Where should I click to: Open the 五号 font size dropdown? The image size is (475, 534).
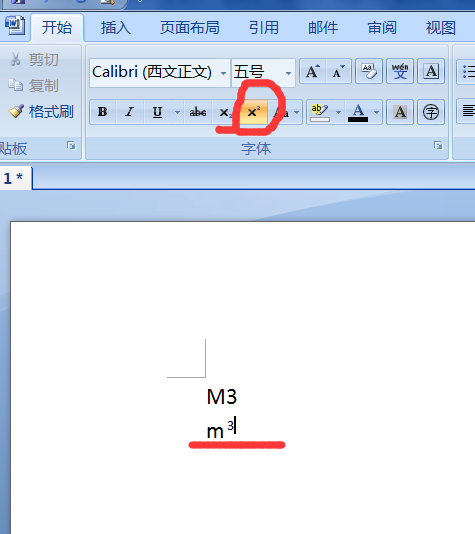pos(288,73)
